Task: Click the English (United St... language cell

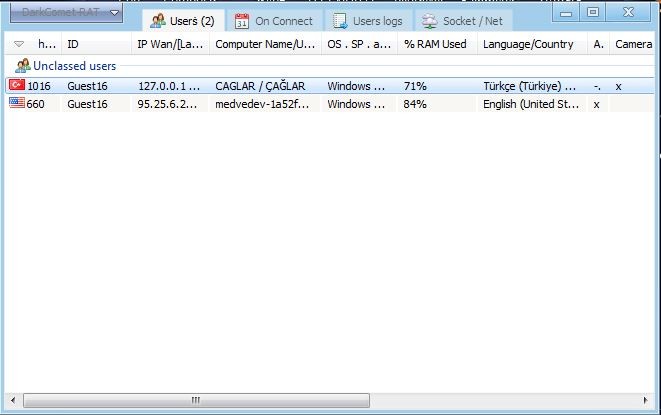Action: tap(531, 104)
